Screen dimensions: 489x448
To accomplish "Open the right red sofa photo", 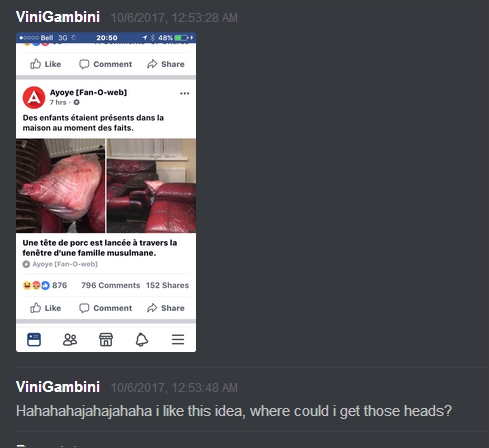I will click(151, 186).
